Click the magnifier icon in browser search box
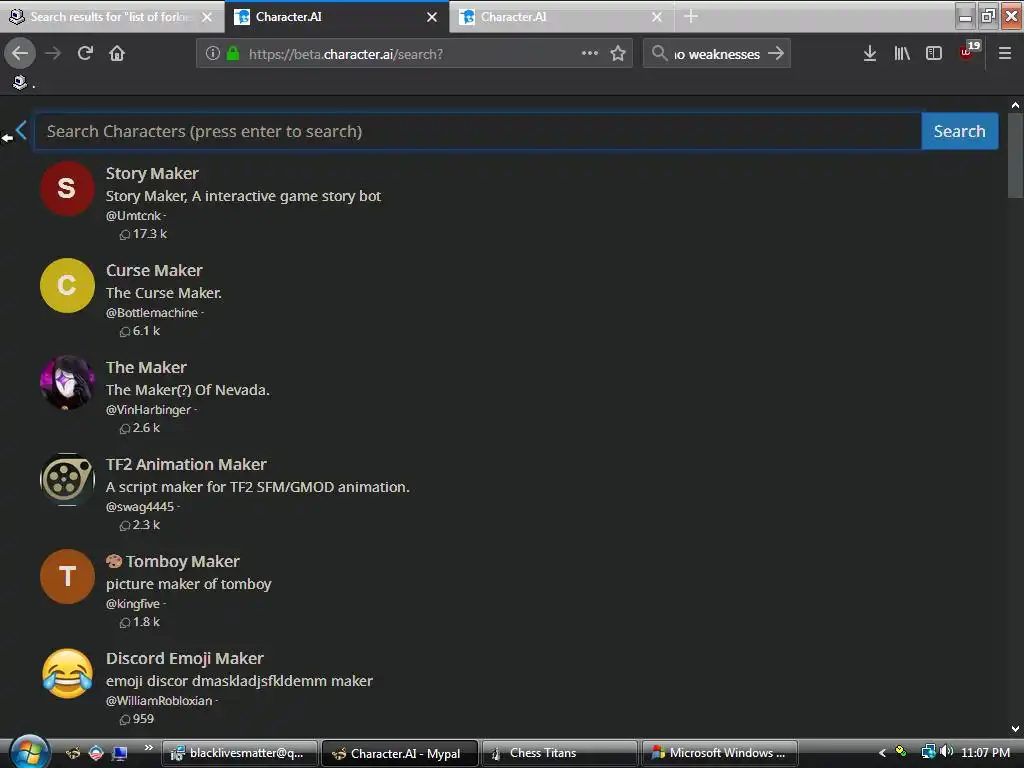 coord(659,54)
